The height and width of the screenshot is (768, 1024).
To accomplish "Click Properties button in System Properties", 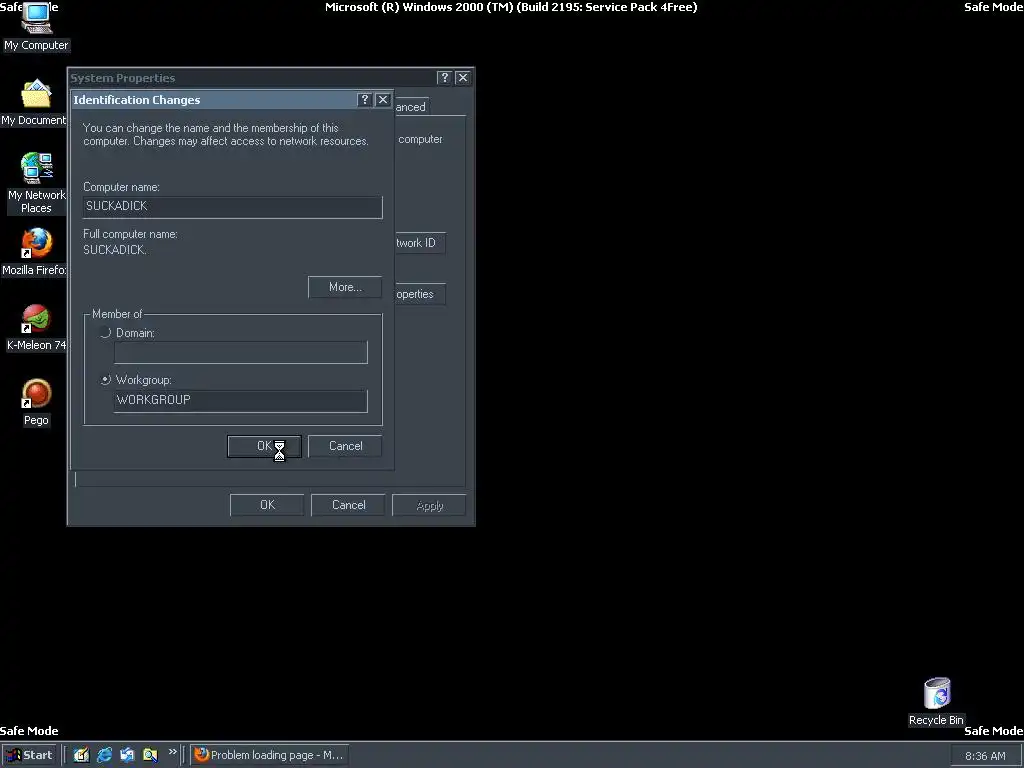I will tap(420, 294).
